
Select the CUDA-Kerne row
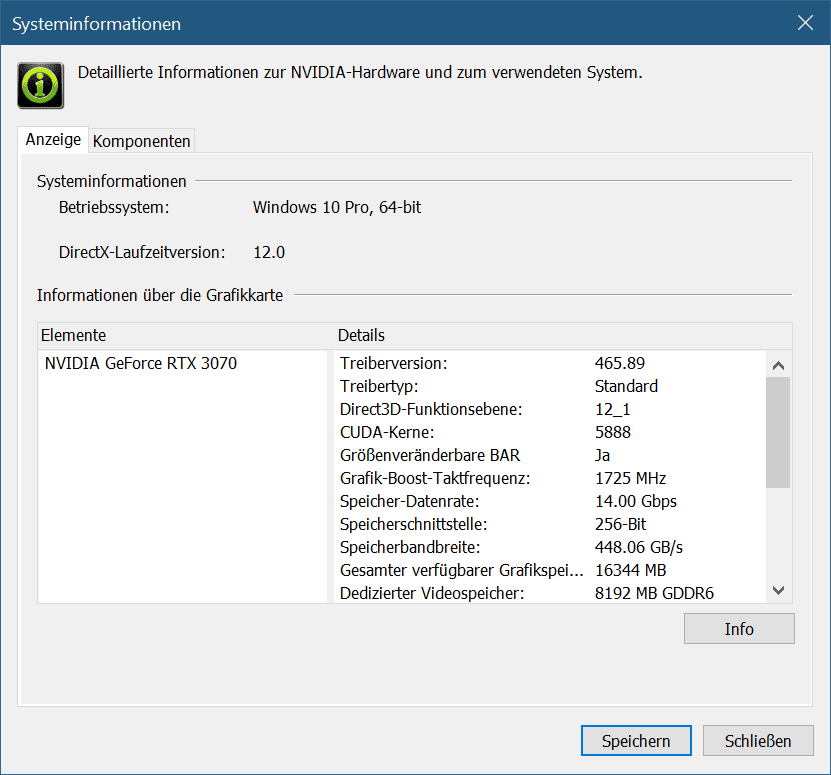(550, 432)
